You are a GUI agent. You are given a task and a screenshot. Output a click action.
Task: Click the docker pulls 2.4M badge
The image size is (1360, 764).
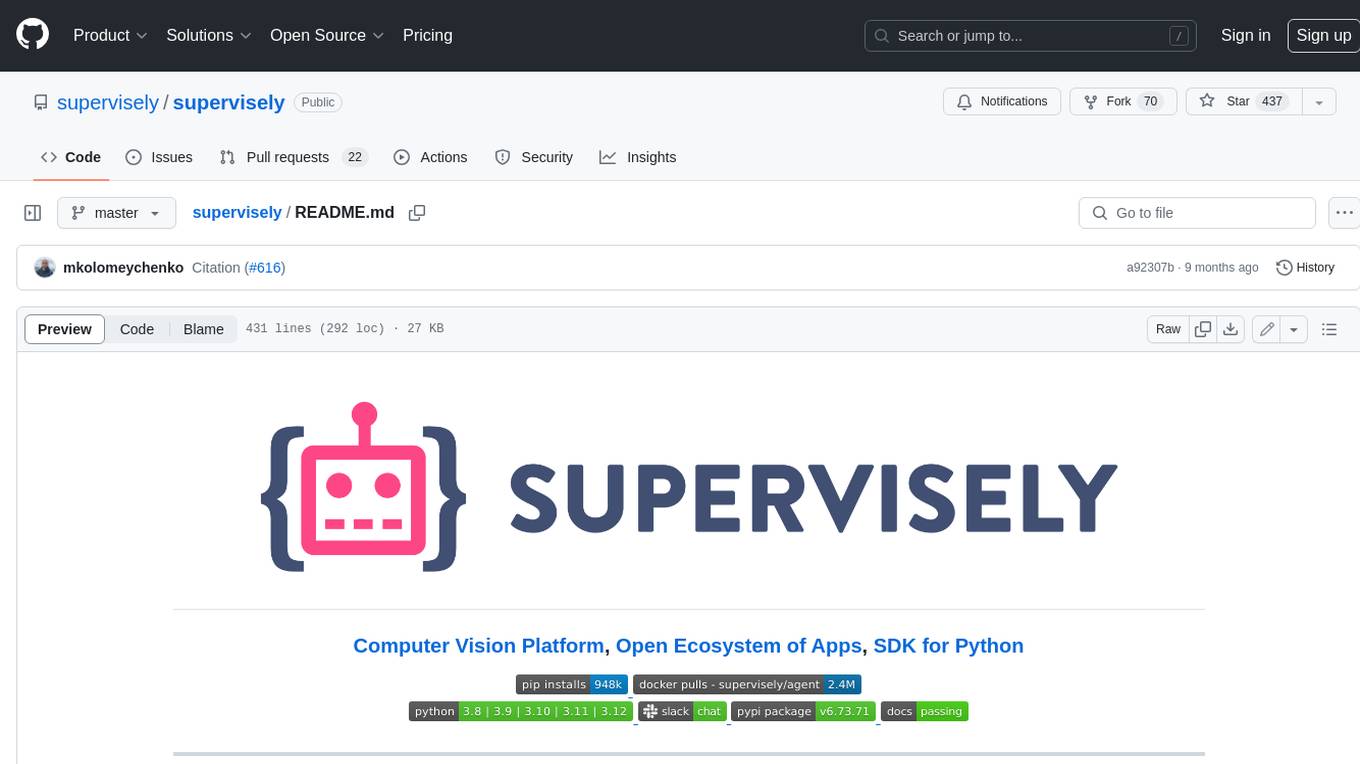click(747, 684)
